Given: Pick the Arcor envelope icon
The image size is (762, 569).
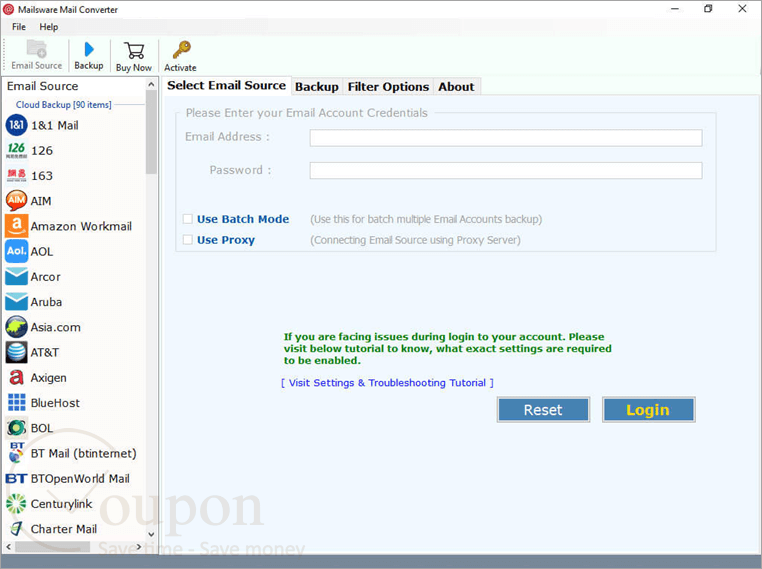Looking at the screenshot, I should point(17,276).
